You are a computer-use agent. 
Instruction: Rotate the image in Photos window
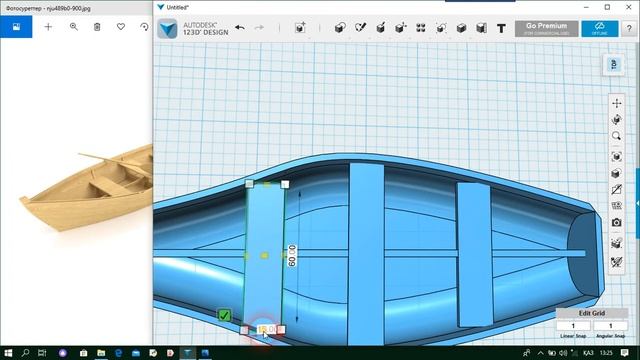coord(144,27)
